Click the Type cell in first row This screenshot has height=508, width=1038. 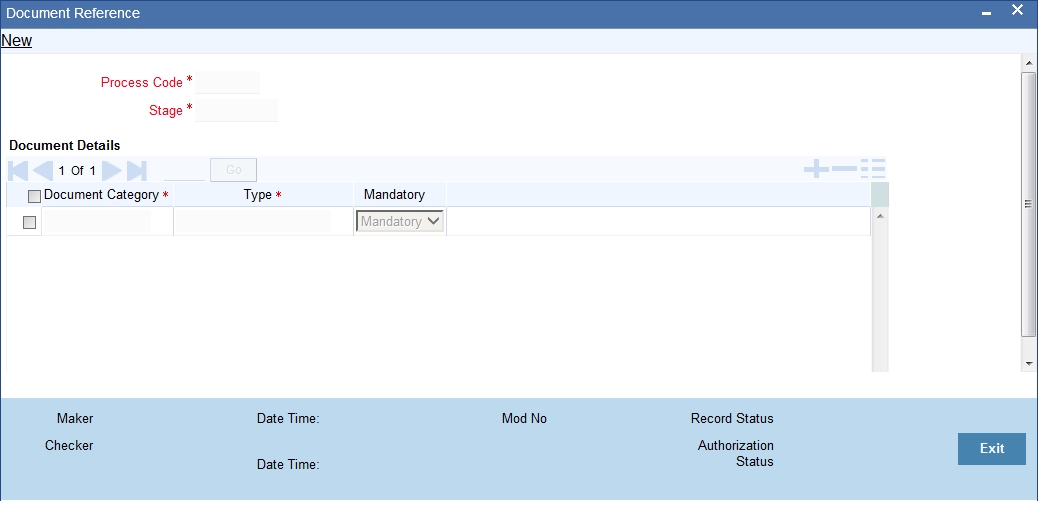[x=252, y=221]
